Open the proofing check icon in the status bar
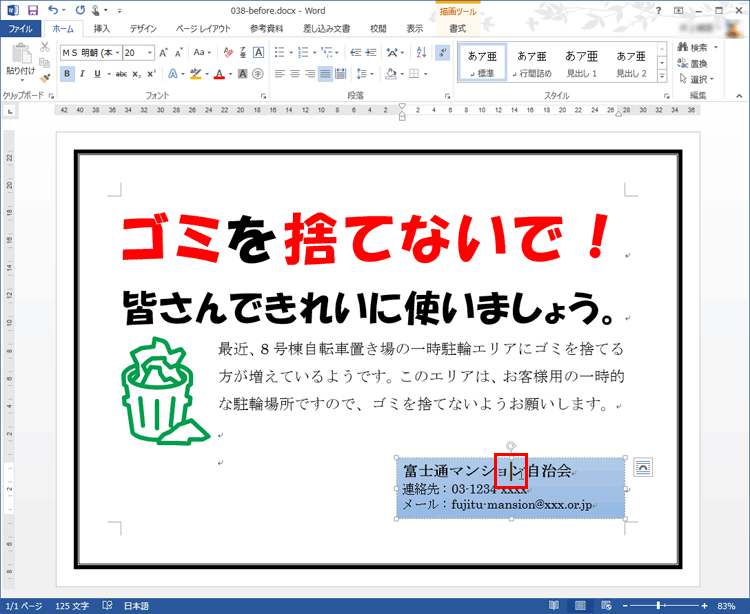This screenshot has height=614, width=750. pos(108,605)
